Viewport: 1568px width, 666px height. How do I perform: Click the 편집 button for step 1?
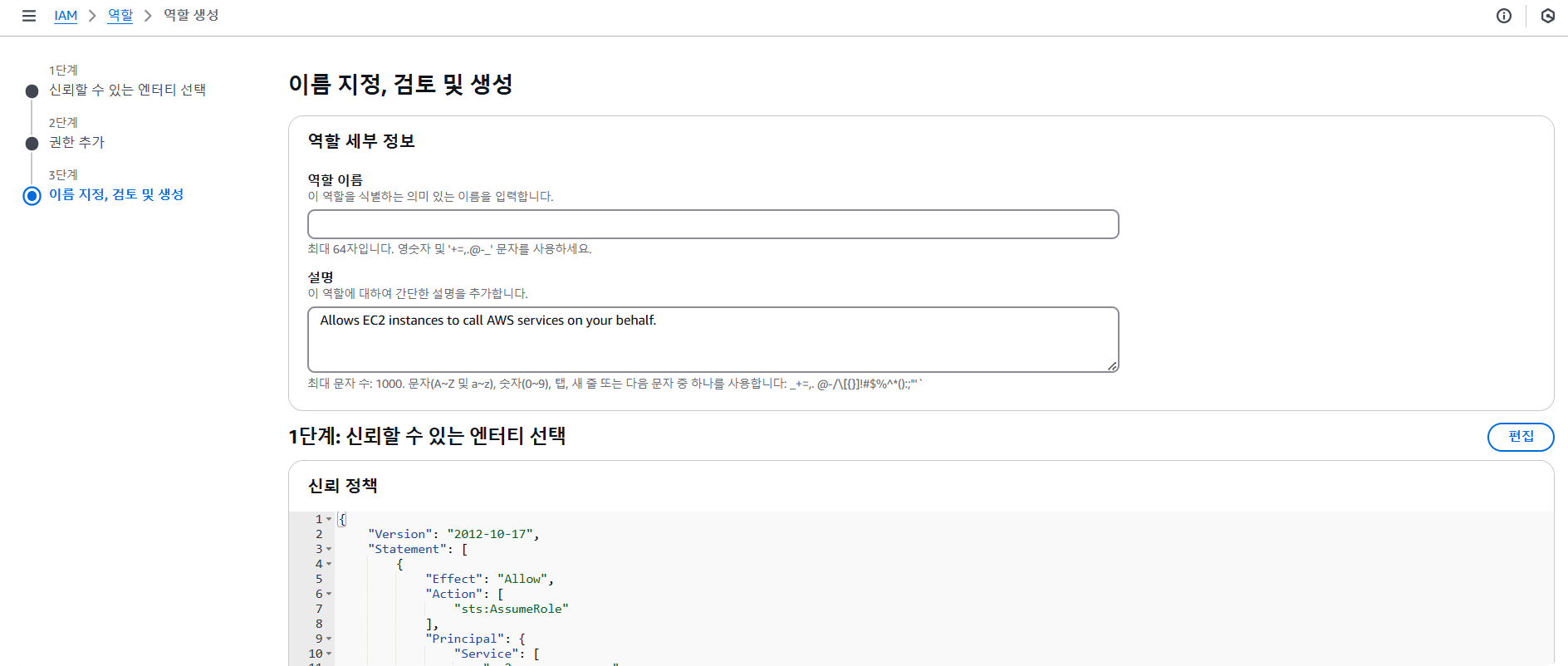click(1521, 437)
